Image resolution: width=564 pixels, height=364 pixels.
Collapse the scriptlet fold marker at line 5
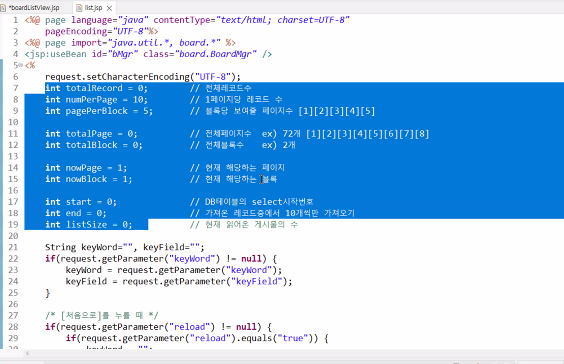pos(21,65)
